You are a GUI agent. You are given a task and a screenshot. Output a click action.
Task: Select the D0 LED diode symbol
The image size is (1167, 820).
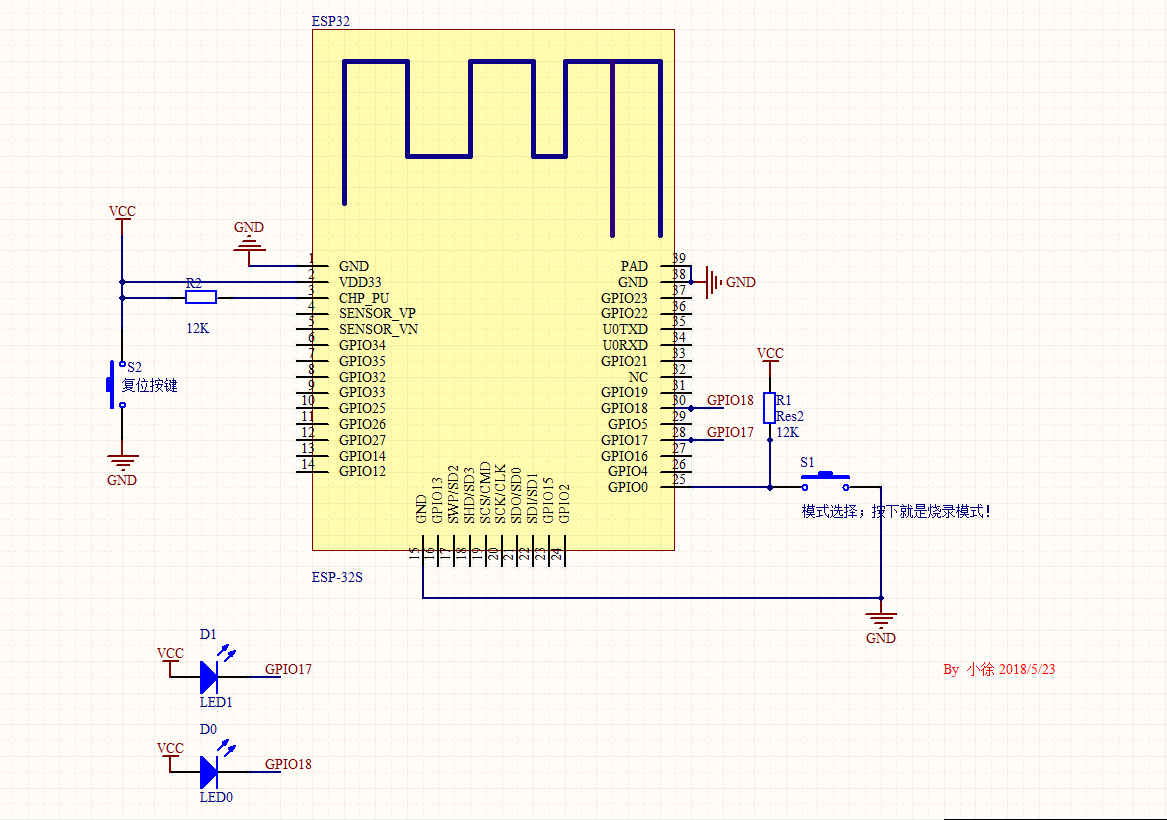coord(210,772)
